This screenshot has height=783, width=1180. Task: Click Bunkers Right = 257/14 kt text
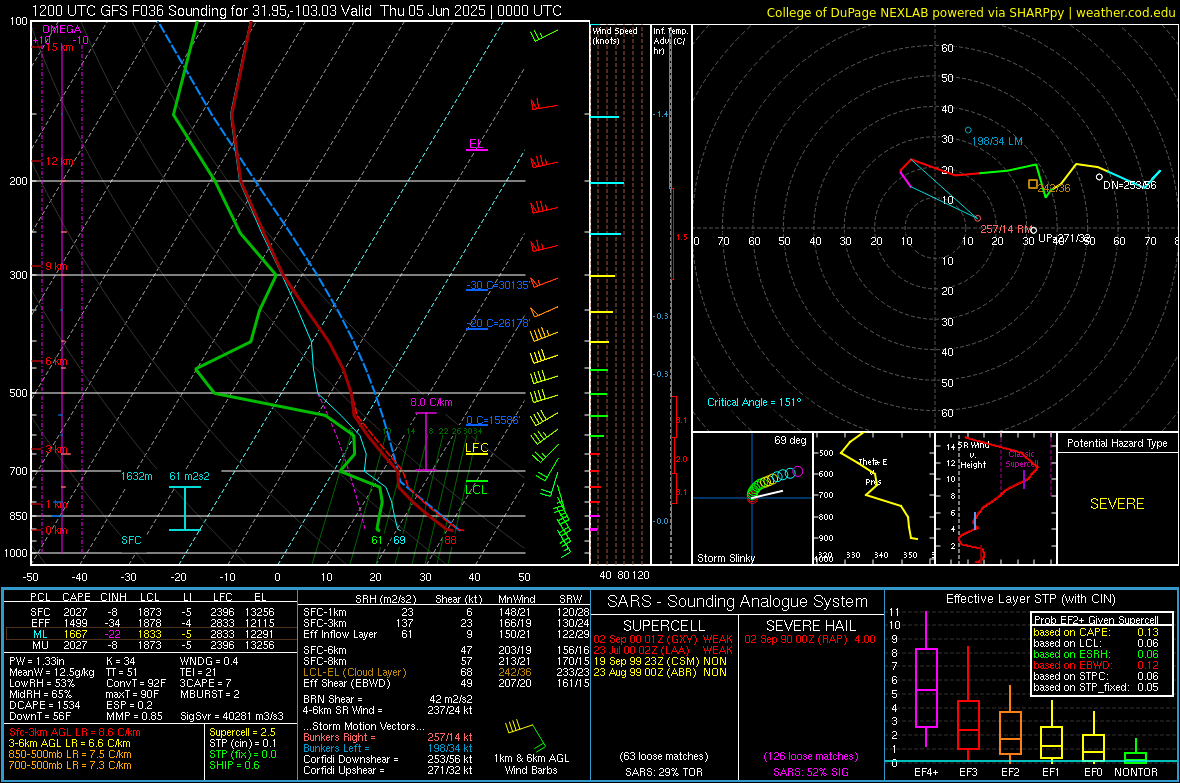pyautogui.click(x=388, y=737)
